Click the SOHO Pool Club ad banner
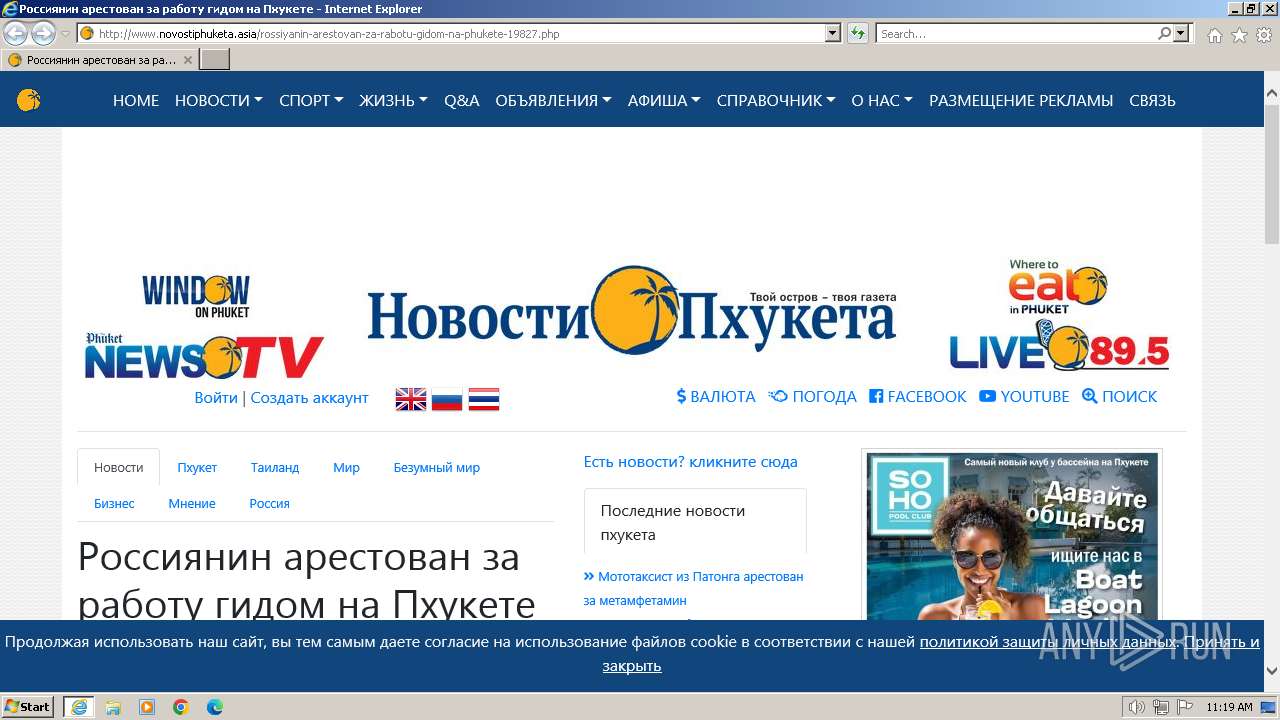Viewport: 1280px width, 720px height. click(1012, 537)
